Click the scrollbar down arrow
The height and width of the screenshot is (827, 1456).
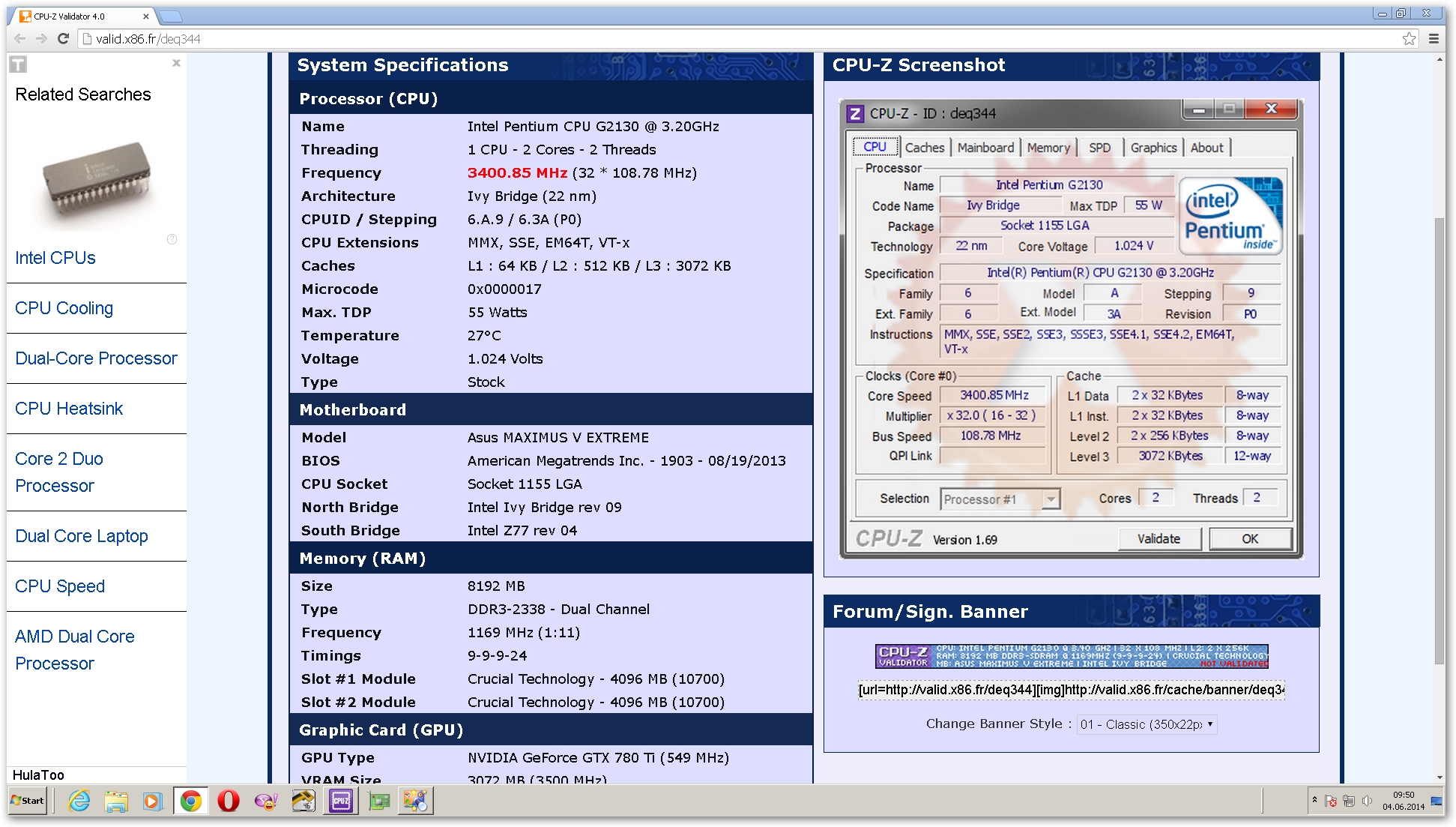[1440, 778]
